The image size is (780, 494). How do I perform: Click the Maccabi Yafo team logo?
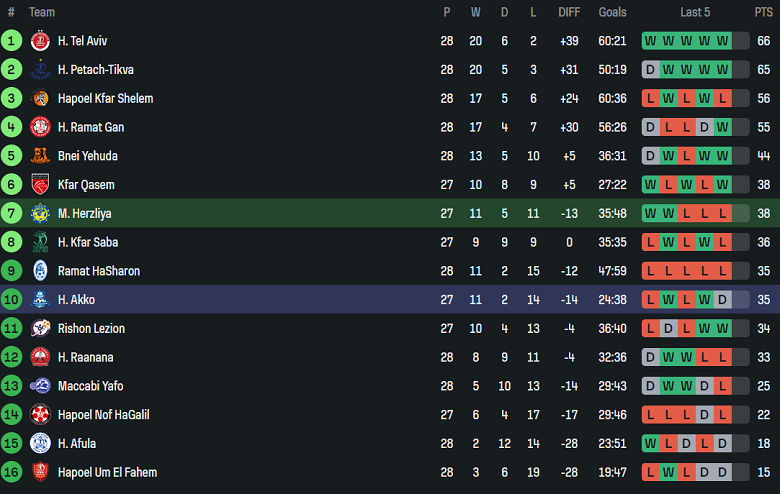(x=40, y=386)
